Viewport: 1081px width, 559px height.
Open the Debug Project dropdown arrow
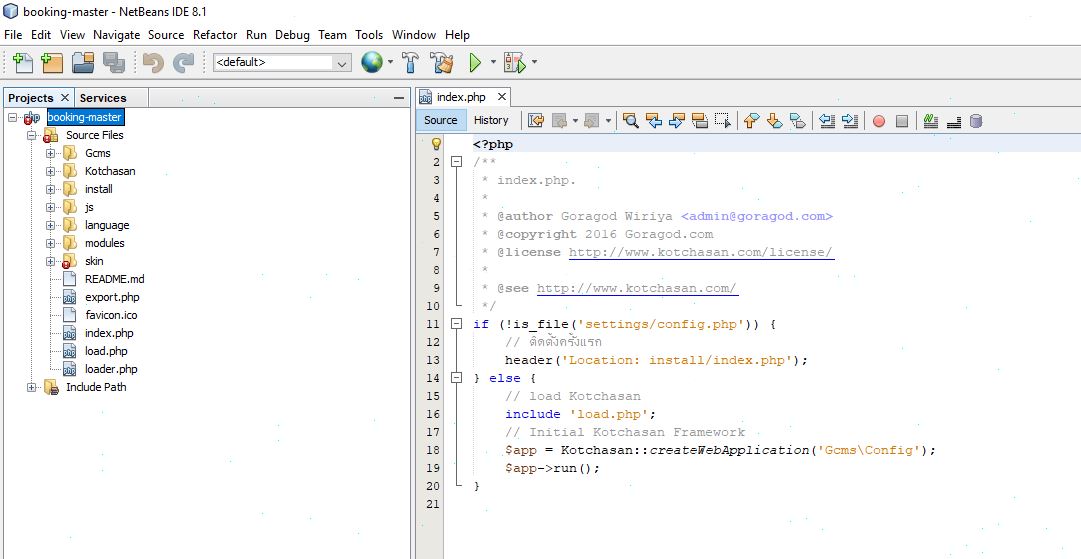pos(534,62)
